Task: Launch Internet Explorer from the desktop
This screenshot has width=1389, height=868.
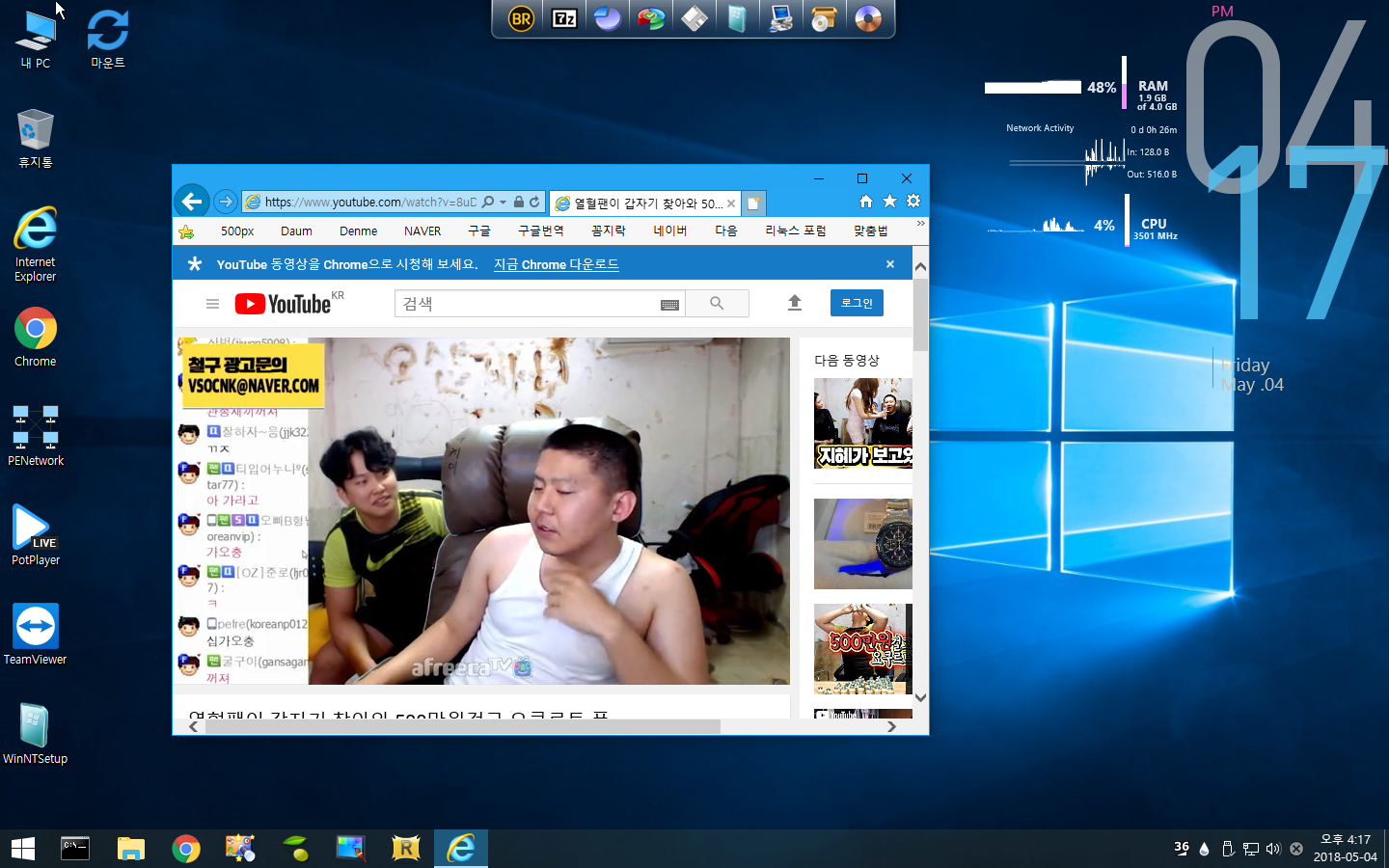Action: (36, 243)
